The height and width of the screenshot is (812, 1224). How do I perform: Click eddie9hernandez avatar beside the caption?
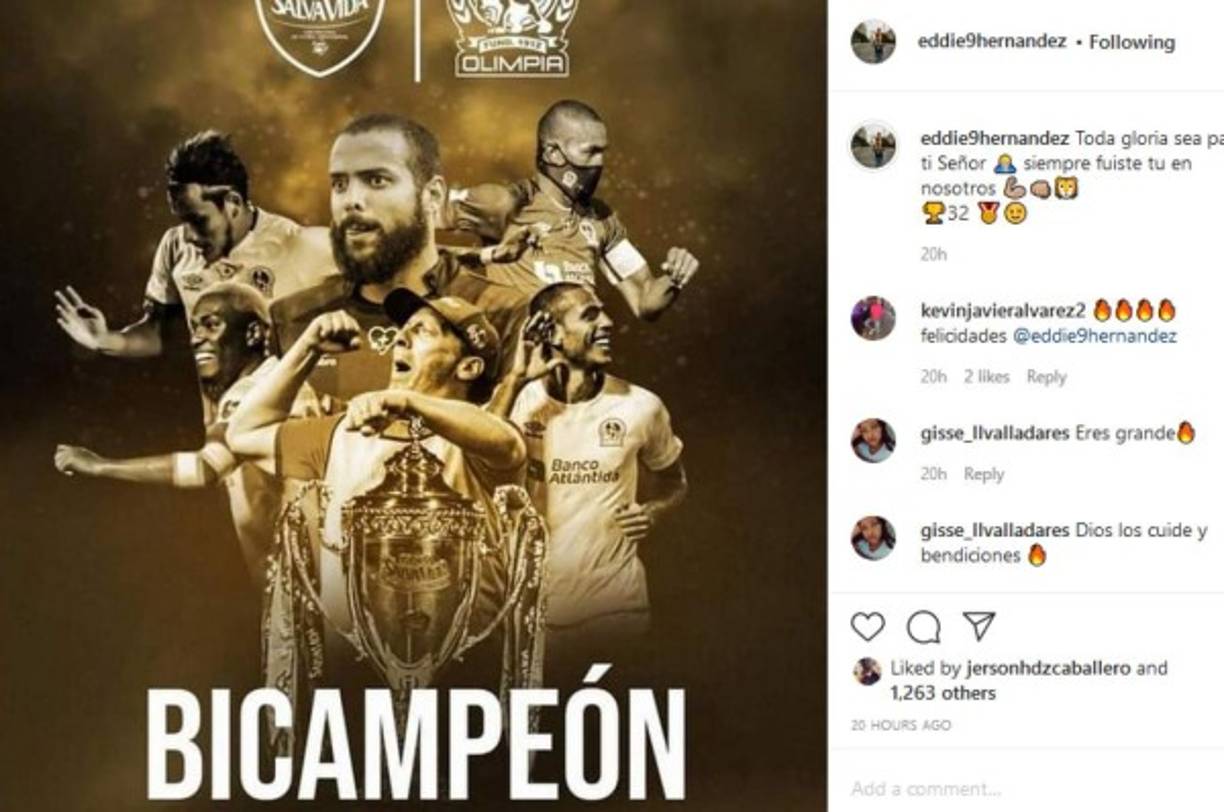(x=873, y=146)
